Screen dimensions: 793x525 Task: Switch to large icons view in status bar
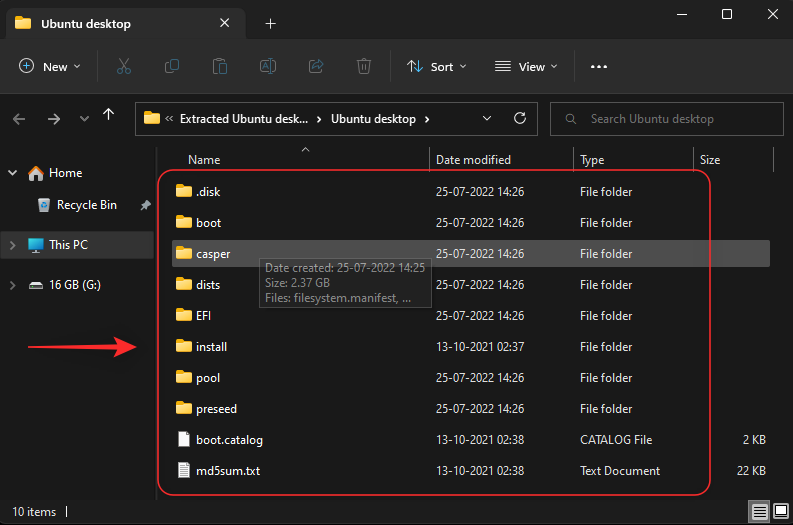(x=781, y=511)
